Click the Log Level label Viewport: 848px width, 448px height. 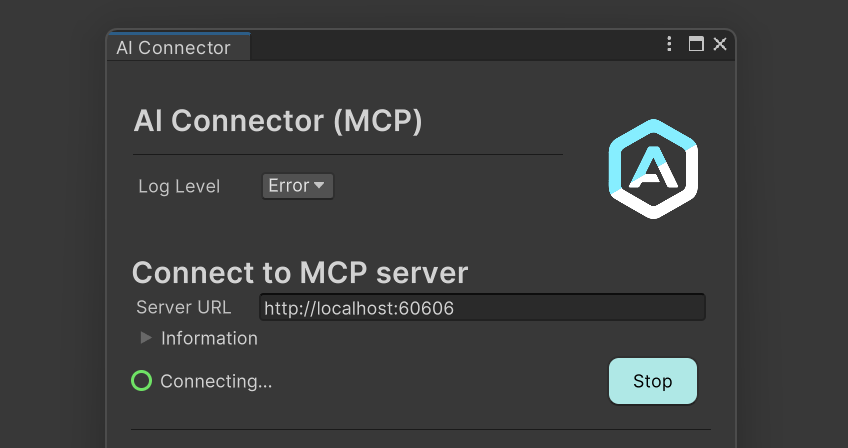coord(179,186)
